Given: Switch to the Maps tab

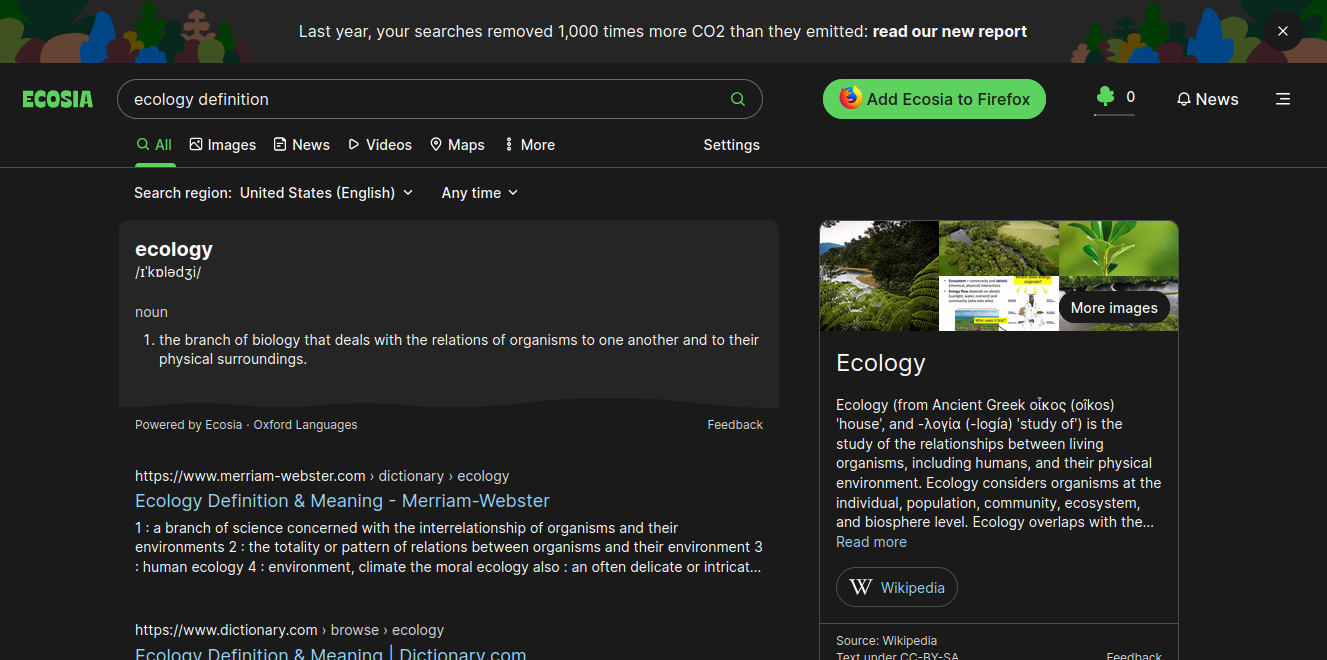Looking at the screenshot, I should point(457,145).
